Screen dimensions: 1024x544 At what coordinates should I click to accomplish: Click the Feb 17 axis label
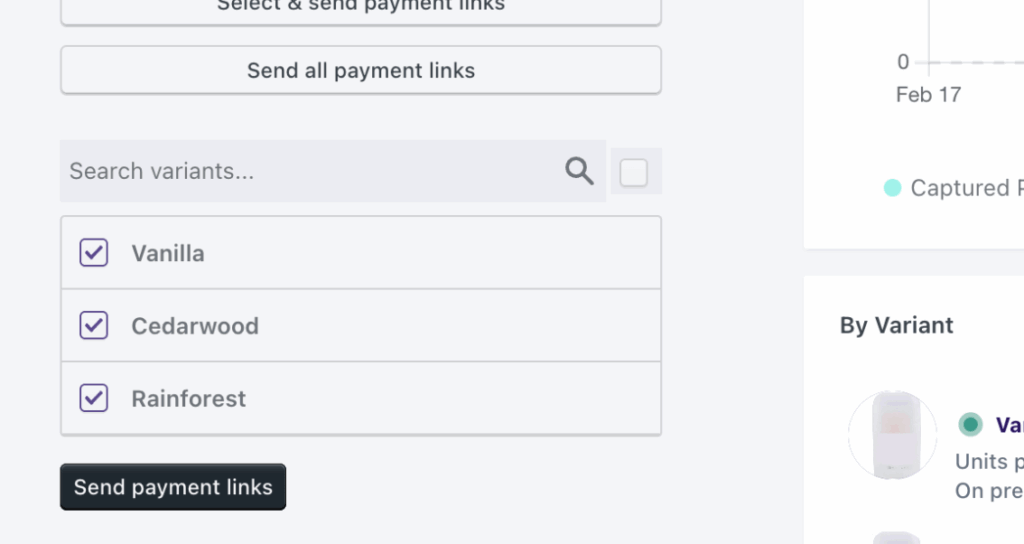coord(928,95)
